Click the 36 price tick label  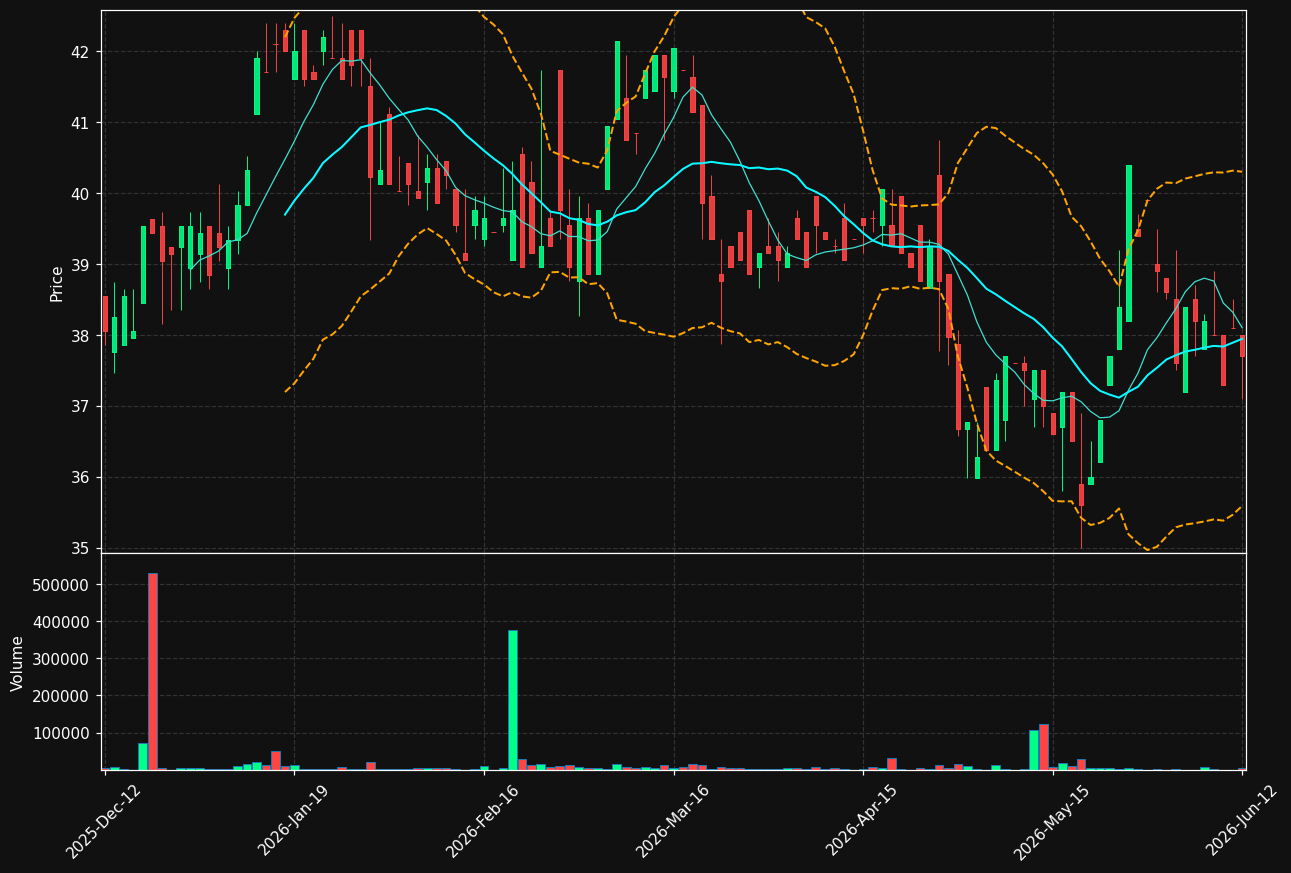click(80, 478)
